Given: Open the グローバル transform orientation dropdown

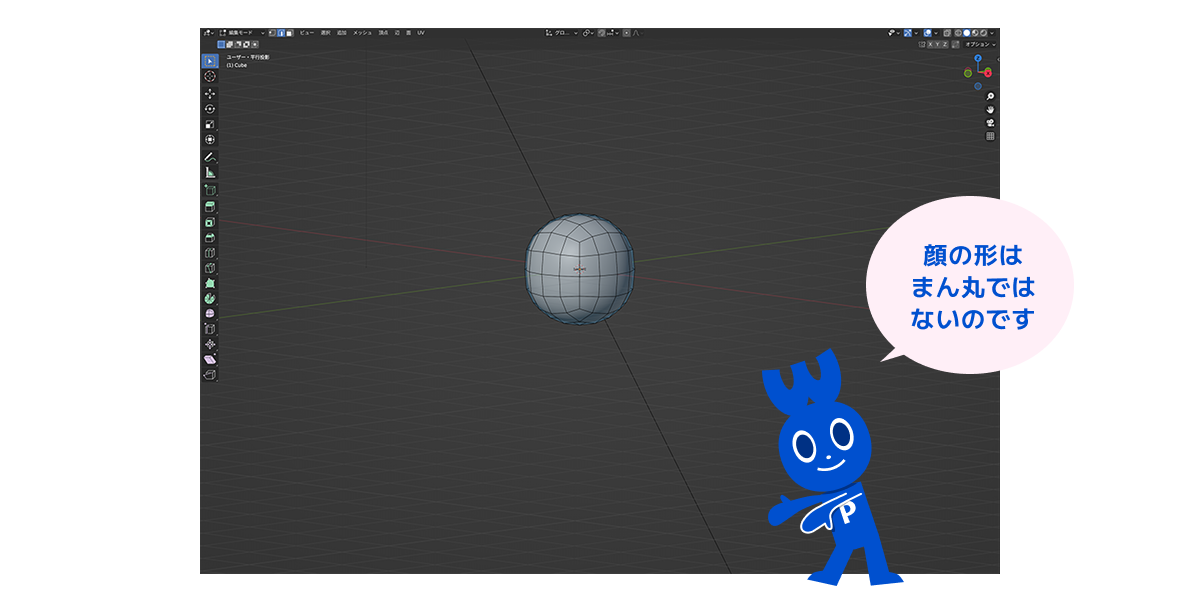Looking at the screenshot, I should pyautogui.click(x=561, y=33).
